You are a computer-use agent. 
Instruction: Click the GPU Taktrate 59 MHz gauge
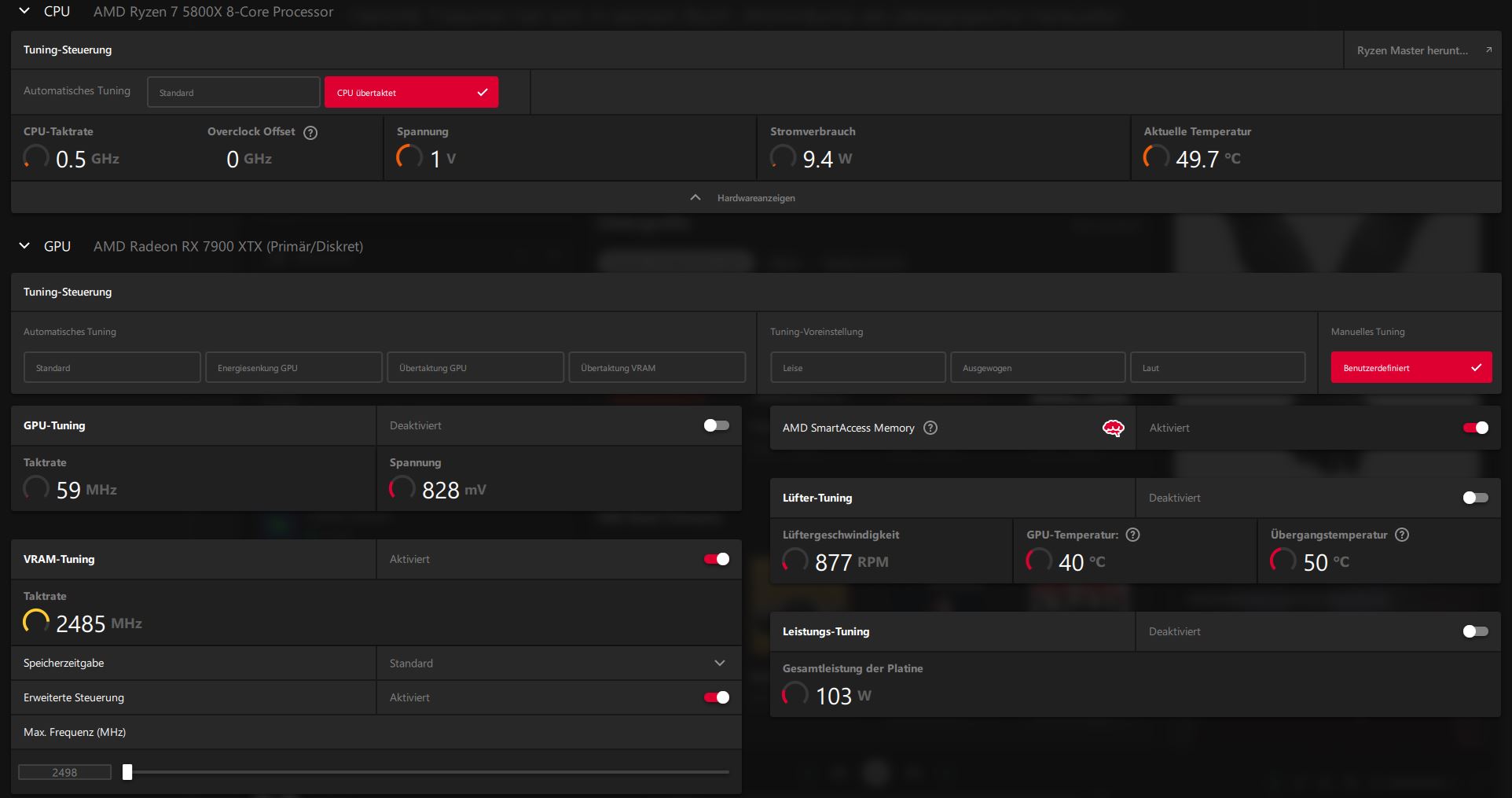click(36, 488)
